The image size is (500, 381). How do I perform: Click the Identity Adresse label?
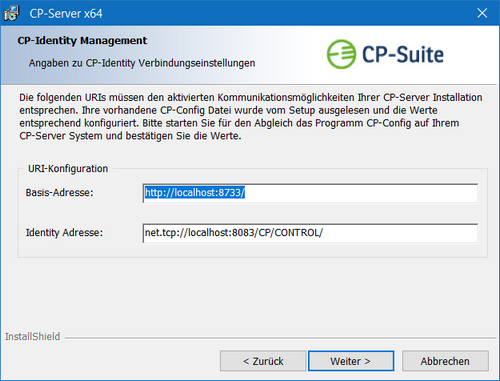point(64,232)
